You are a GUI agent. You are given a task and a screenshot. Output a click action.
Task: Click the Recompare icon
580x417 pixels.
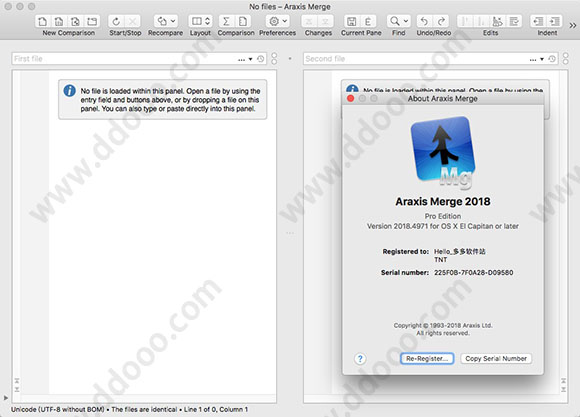coord(162,21)
